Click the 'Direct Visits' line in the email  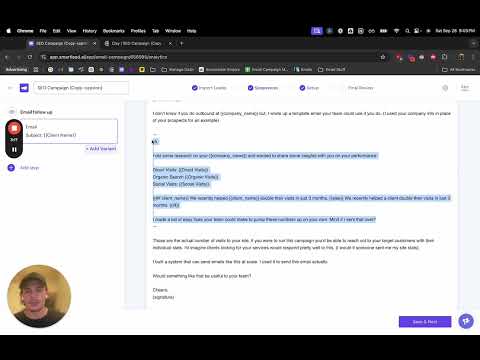(181, 170)
